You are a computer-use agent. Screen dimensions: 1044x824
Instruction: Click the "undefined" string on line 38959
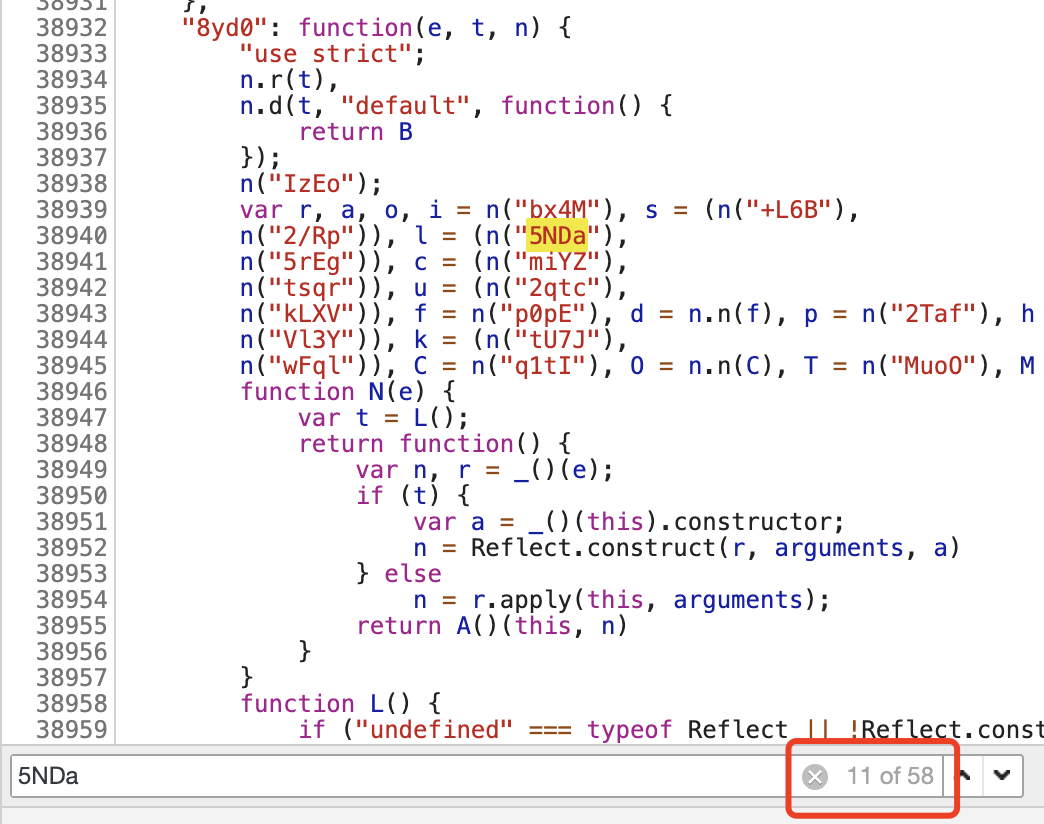[x=434, y=729]
